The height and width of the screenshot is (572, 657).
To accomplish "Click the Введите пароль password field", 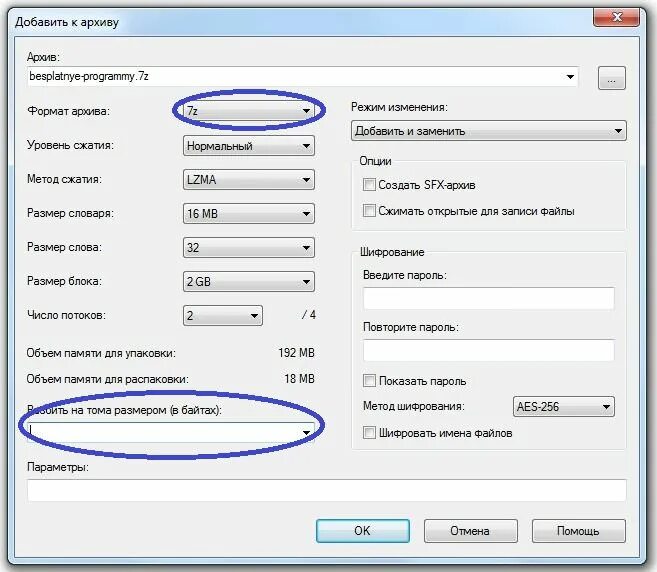I will 489,298.
